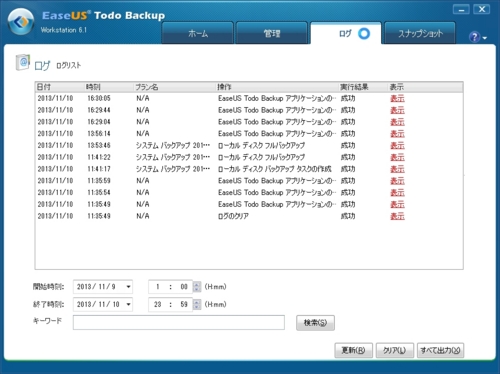Viewport: 500px width, 374px height.
Task: Click the 16:30:05 time cell
Action: coord(99,98)
